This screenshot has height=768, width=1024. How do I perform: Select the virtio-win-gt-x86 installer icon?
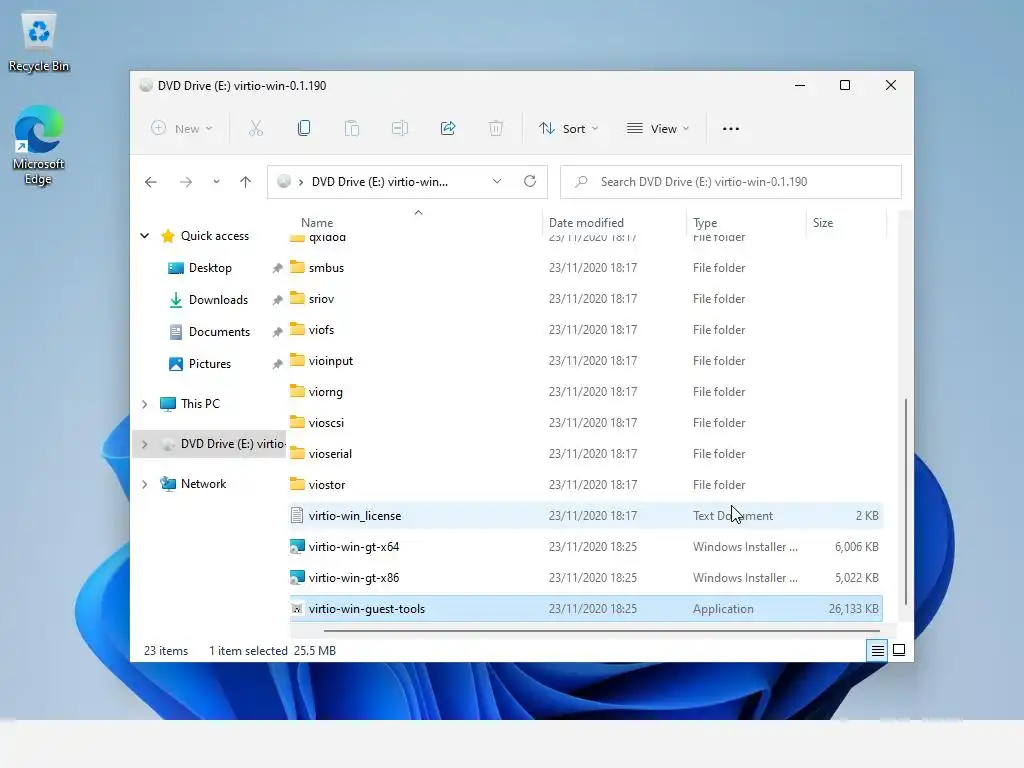297,578
